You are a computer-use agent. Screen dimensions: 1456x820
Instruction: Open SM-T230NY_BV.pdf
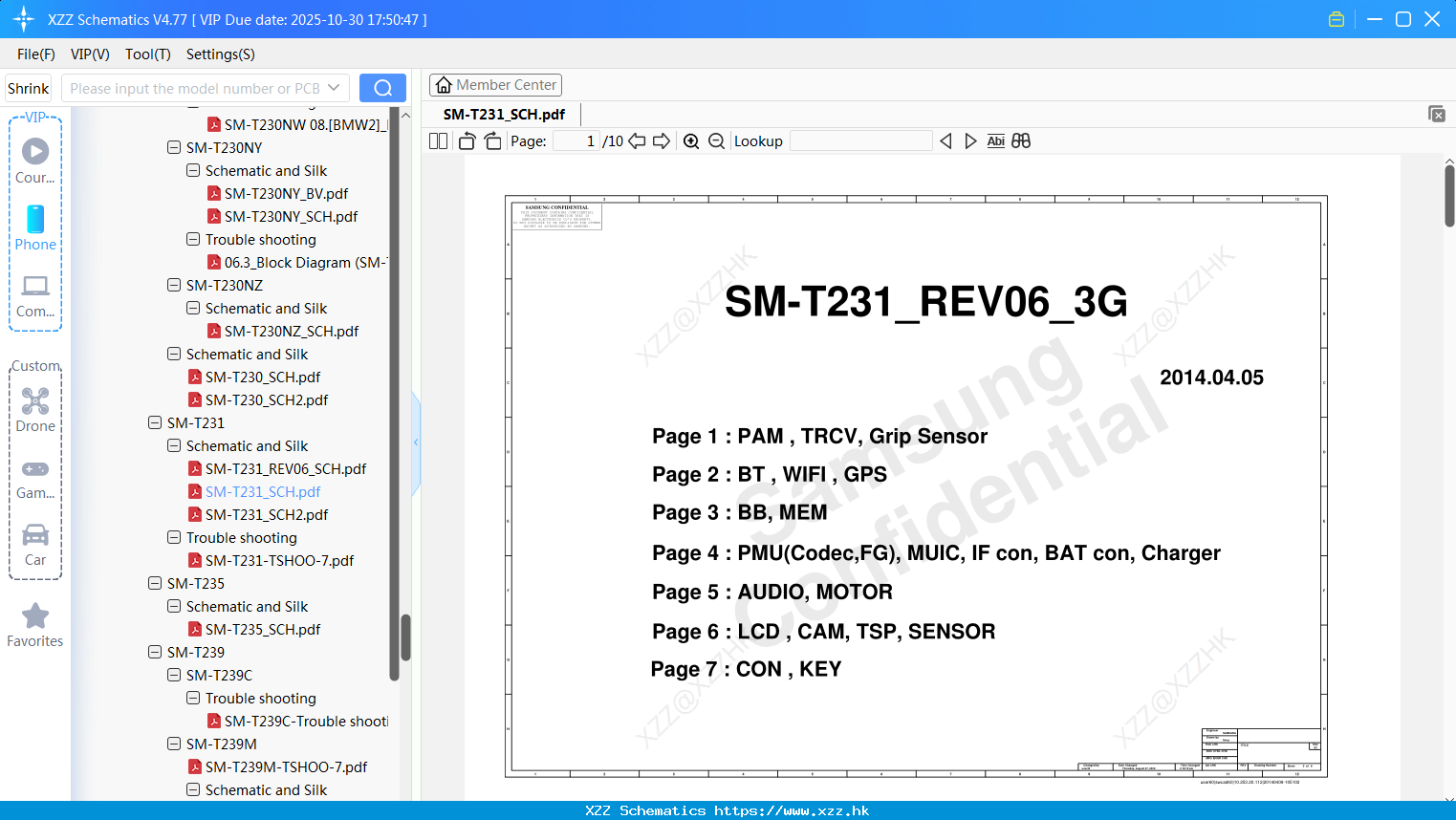coord(286,193)
